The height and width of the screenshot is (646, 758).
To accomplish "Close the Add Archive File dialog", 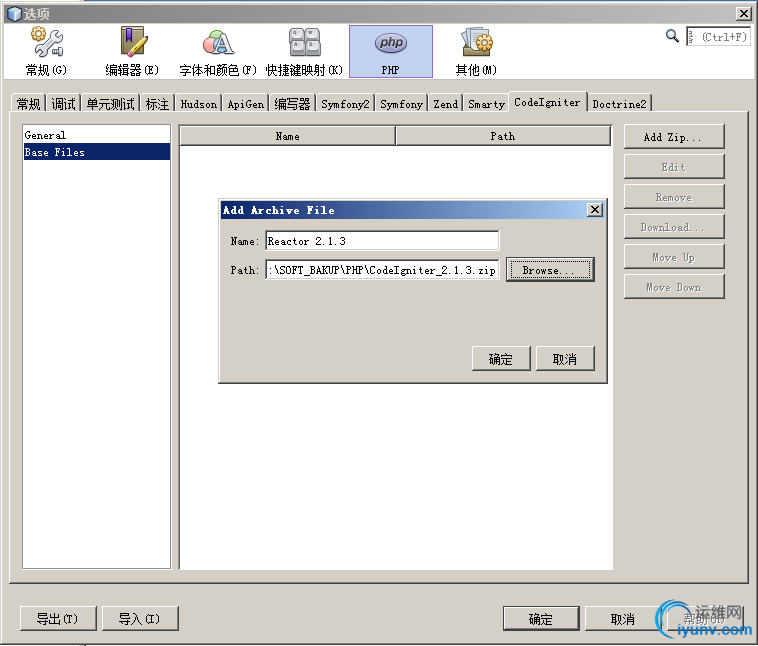I will (x=595, y=209).
